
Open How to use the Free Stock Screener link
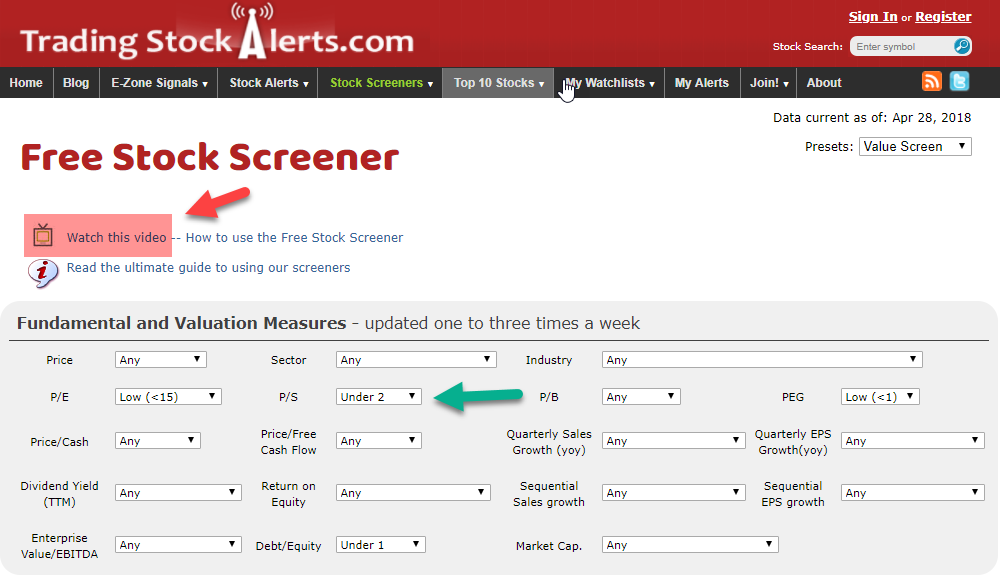tap(294, 237)
